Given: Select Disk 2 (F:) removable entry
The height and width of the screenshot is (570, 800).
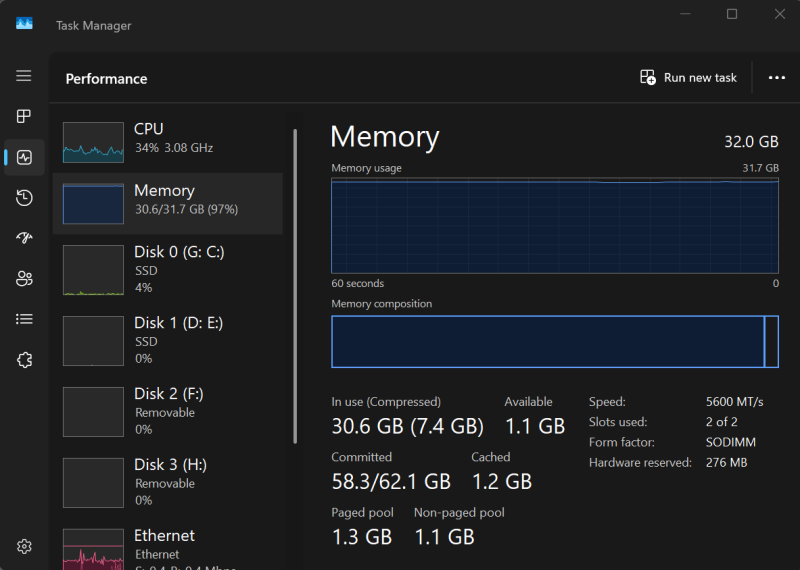Looking at the screenshot, I should [x=168, y=411].
